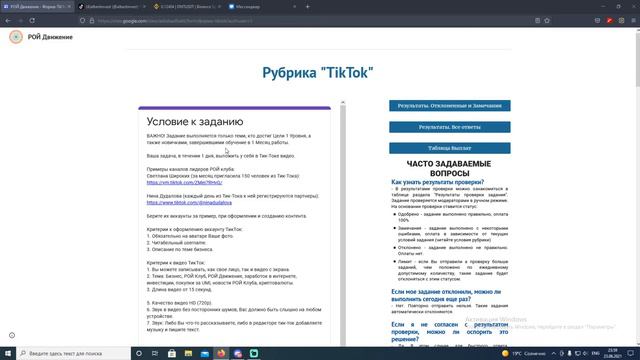Click the Условие к заданию heading
Screen dimensions: 640x360
195,122
